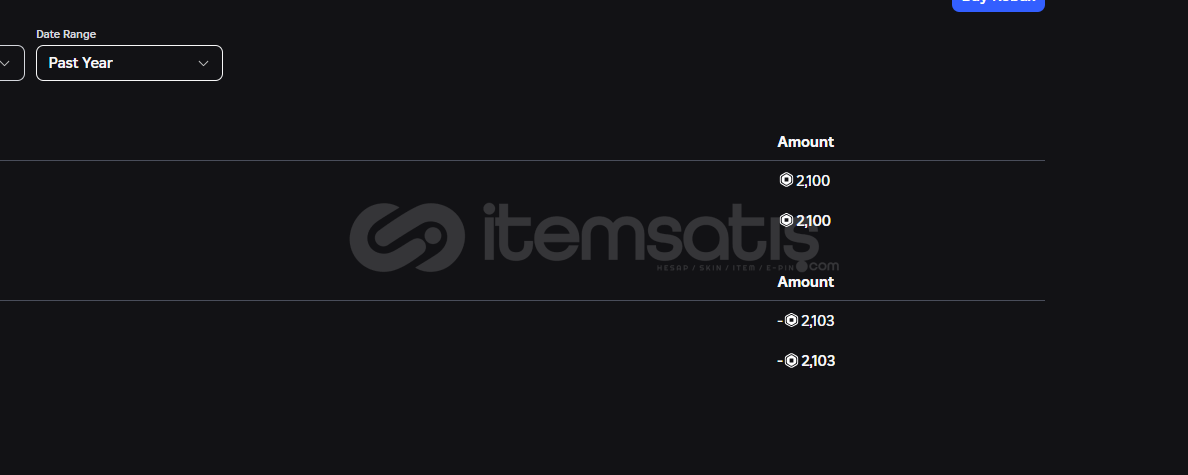The height and width of the screenshot is (475, 1188).
Task: Click the HESAP / SKIN / ITEM / E-PIN tagline
Action: point(724,268)
